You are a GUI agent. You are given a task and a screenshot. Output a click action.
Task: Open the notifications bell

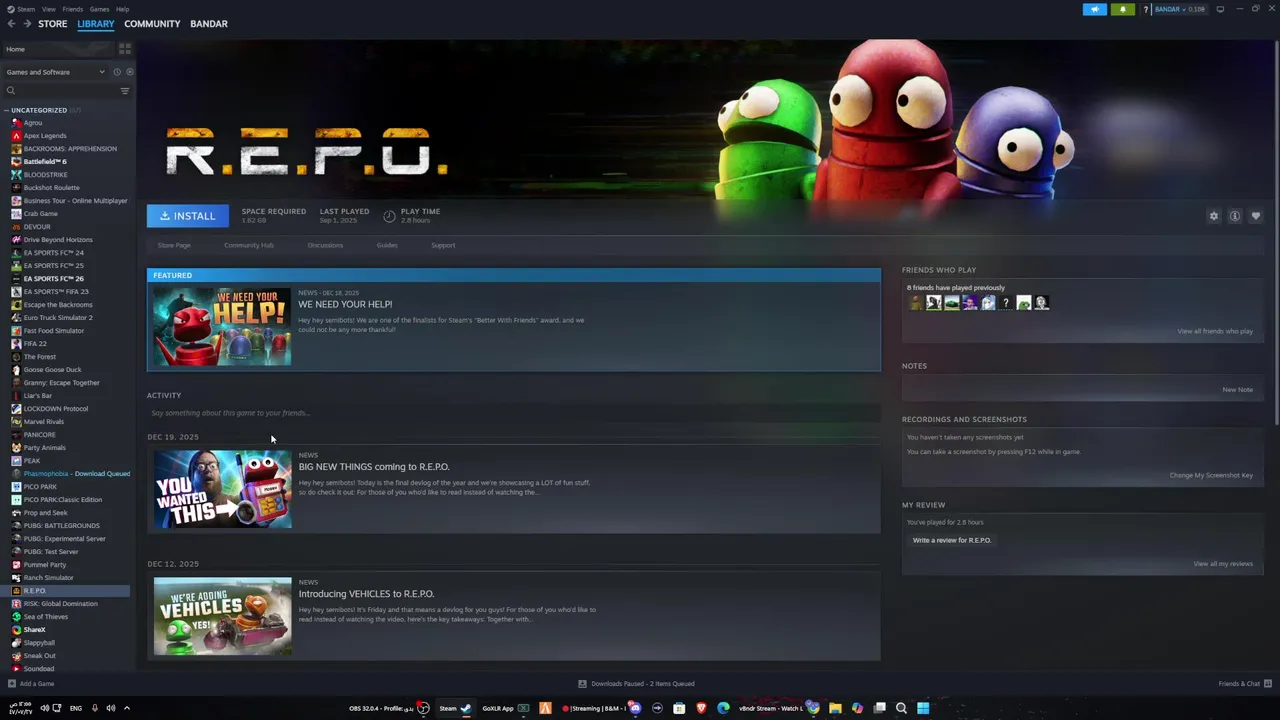pos(1122,9)
